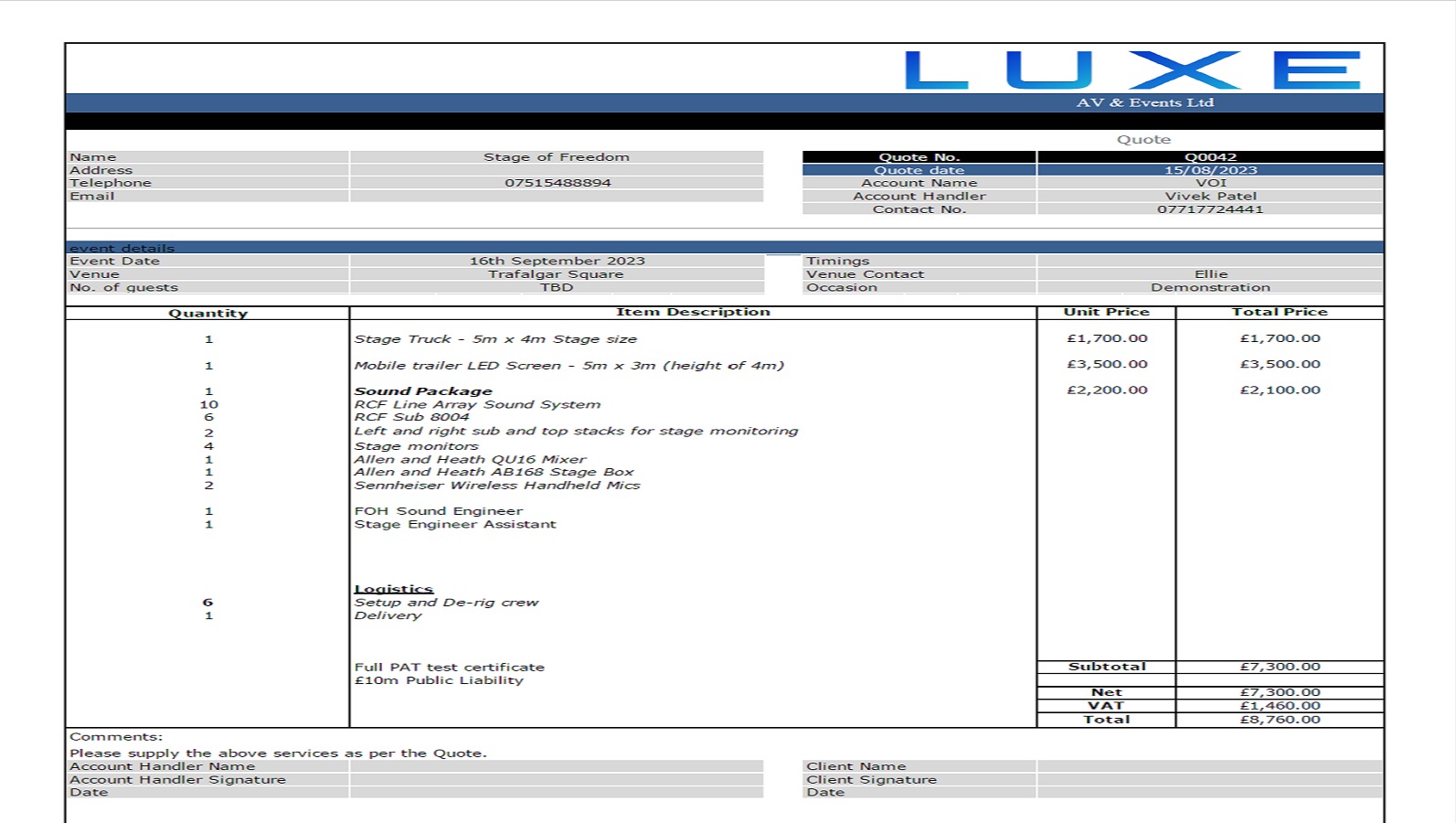This screenshot has height=823, width=1456.
Task: Click the quantity 10 for RCF Line Array
Action: pyautogui.click(x=208, y=404)
